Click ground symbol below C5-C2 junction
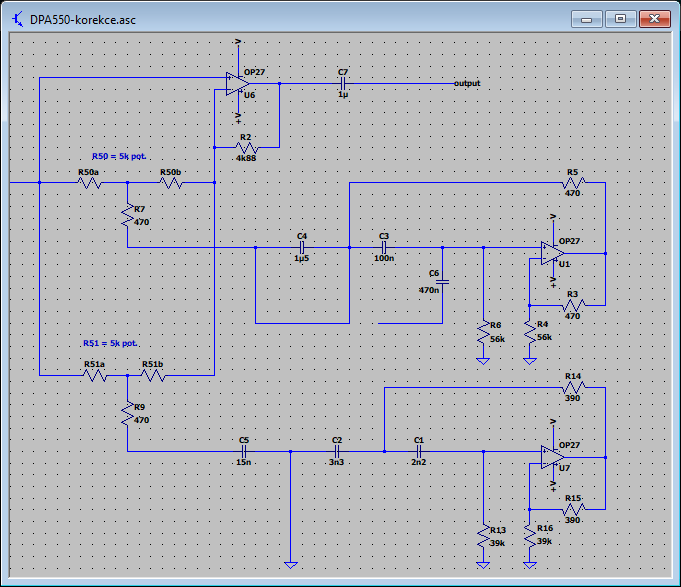This screenshot has height=587, width=681. click(291, 565)
